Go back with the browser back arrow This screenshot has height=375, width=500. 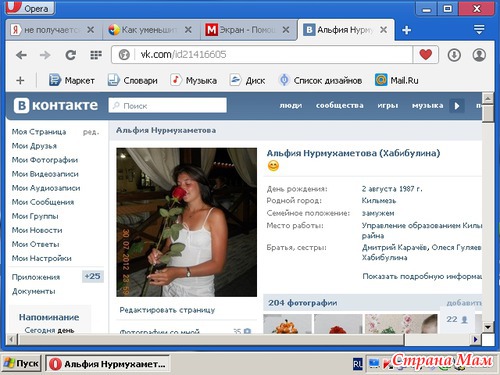[21, 55]
